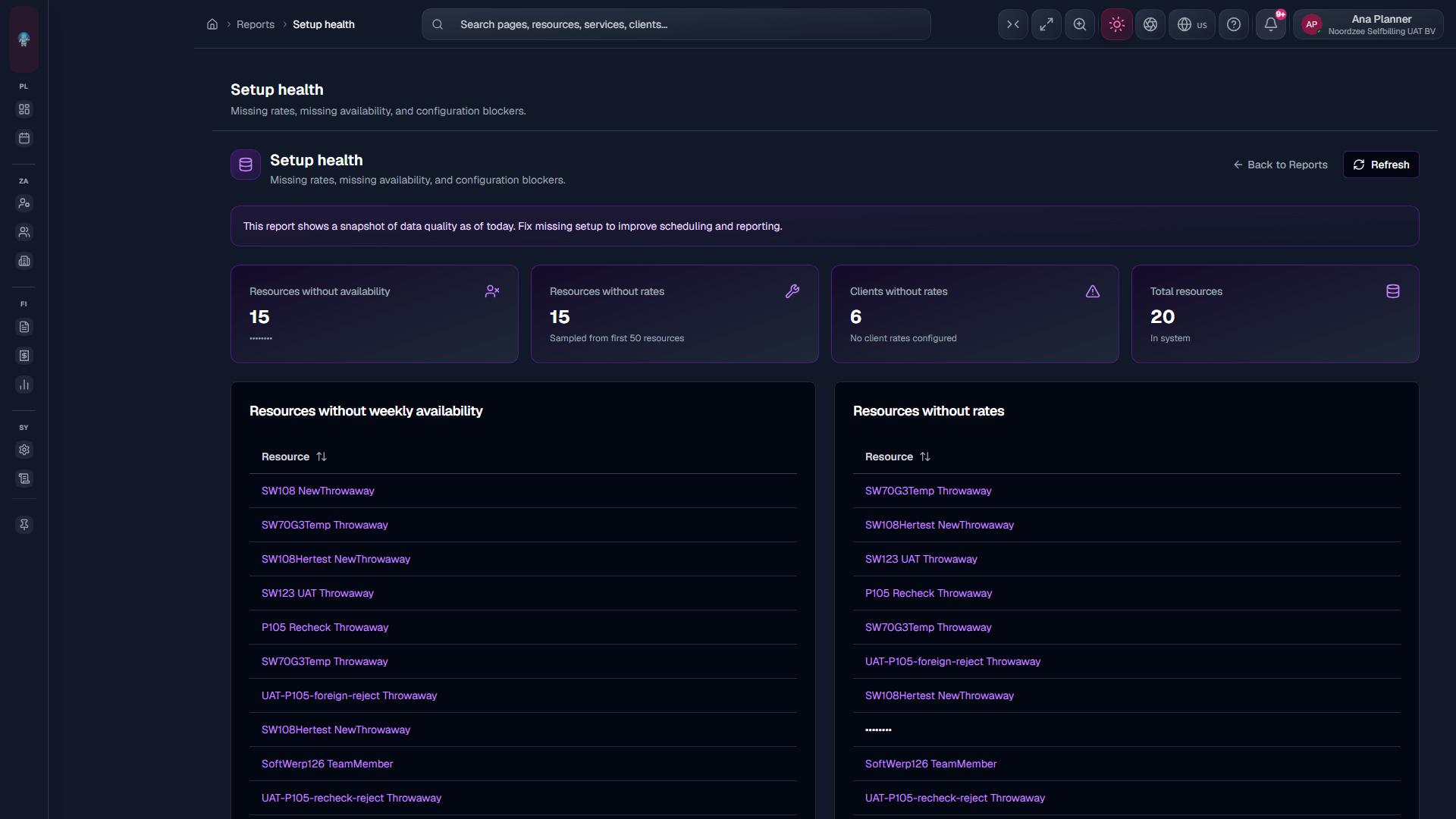
Task: Click the database icon beside Setup health heading
Action: click(x=246, y=165)
